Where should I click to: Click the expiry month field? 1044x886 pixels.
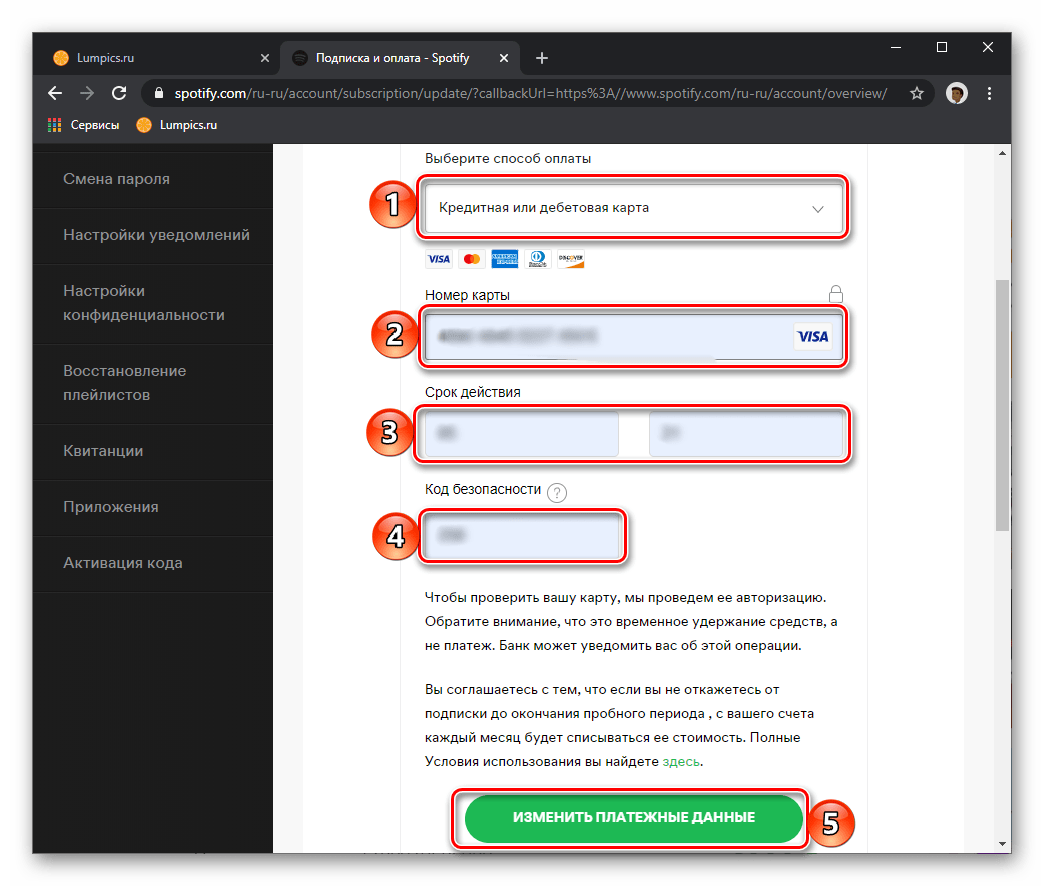[521, 434]
